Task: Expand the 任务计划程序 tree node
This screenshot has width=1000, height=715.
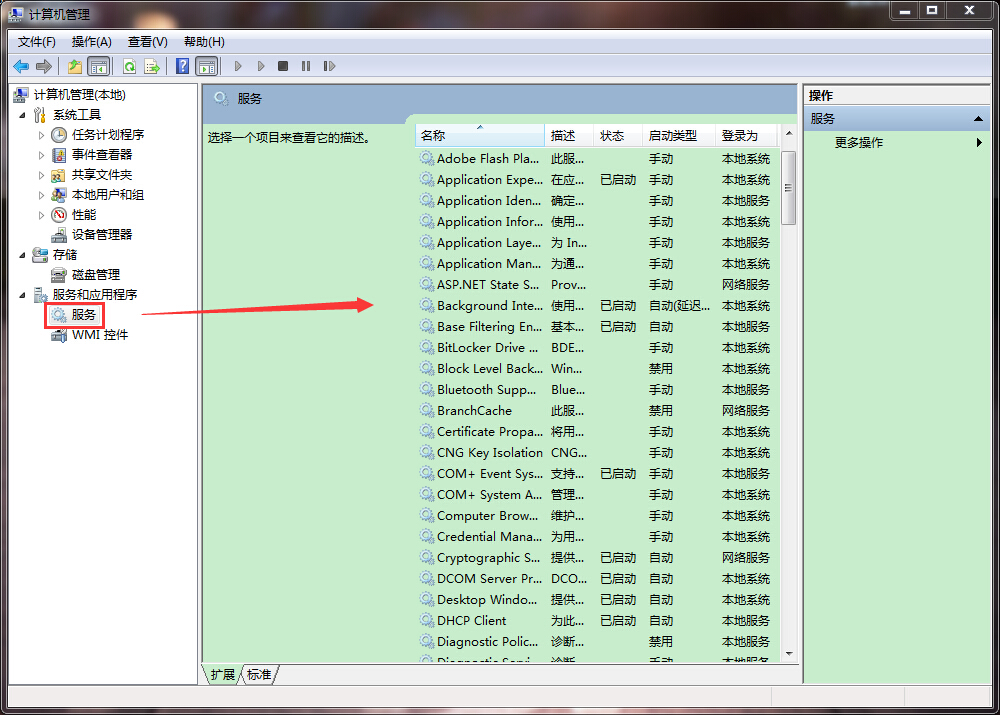Action: click(41, 135)
